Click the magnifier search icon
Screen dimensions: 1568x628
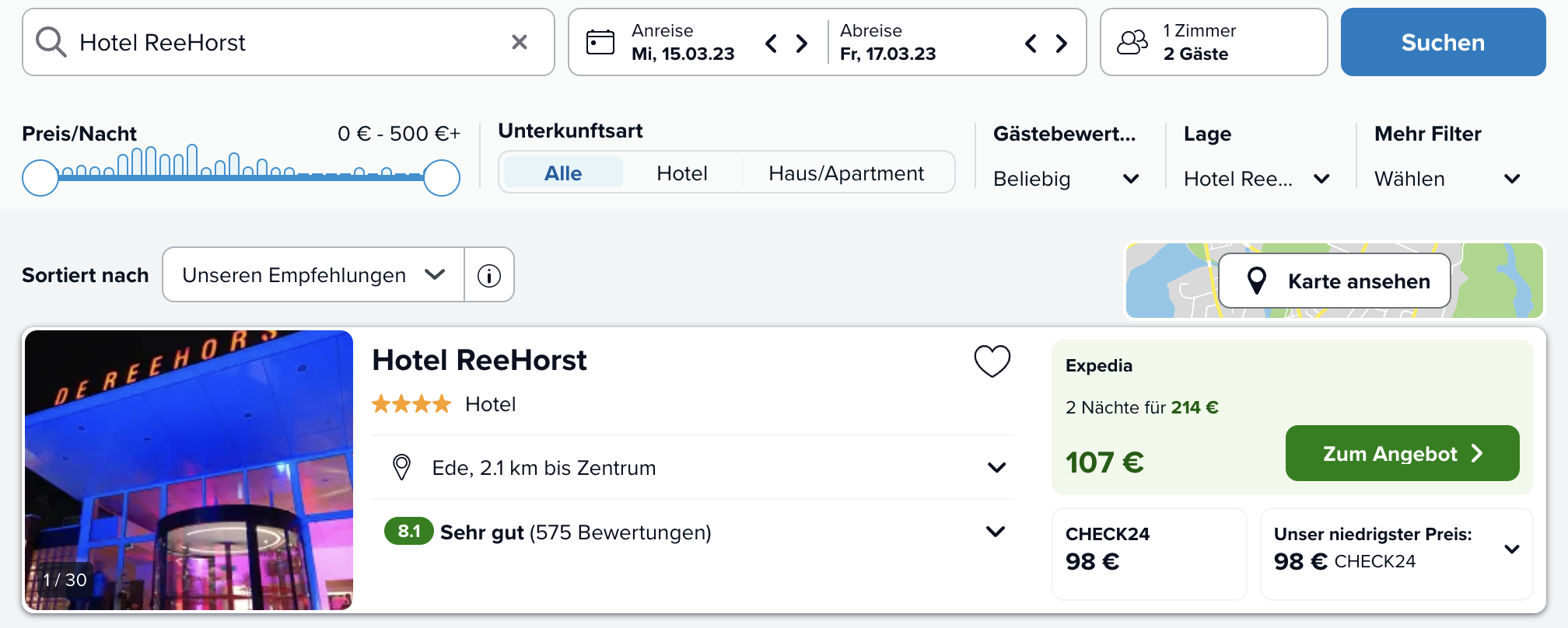(x=51, y=42)
